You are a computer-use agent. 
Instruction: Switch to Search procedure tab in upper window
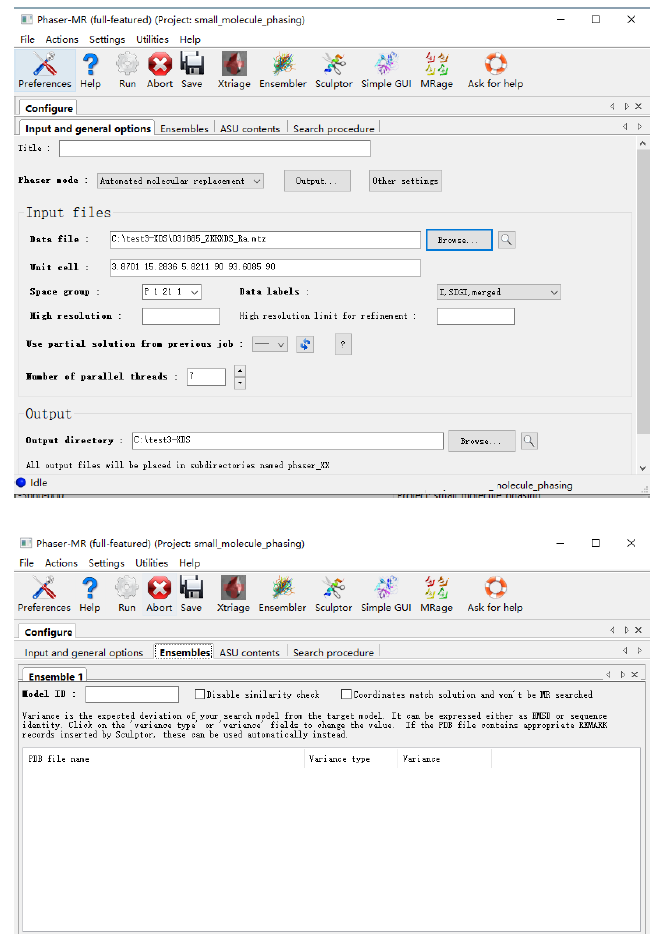click(334, 129)
